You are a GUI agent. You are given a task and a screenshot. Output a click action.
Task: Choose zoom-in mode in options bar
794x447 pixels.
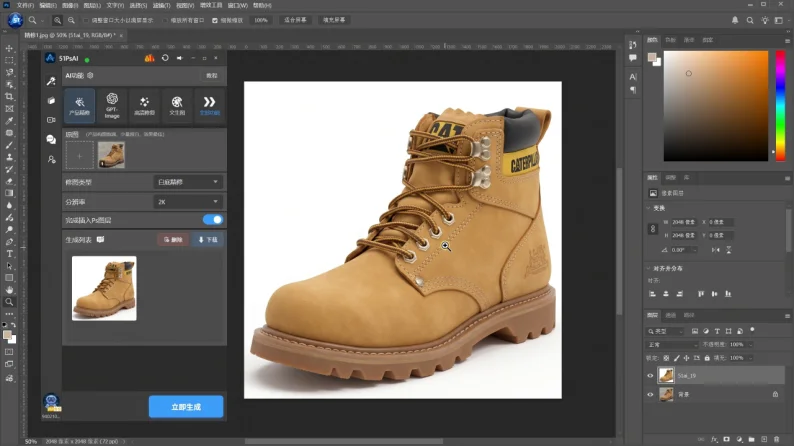pos(57,20)
